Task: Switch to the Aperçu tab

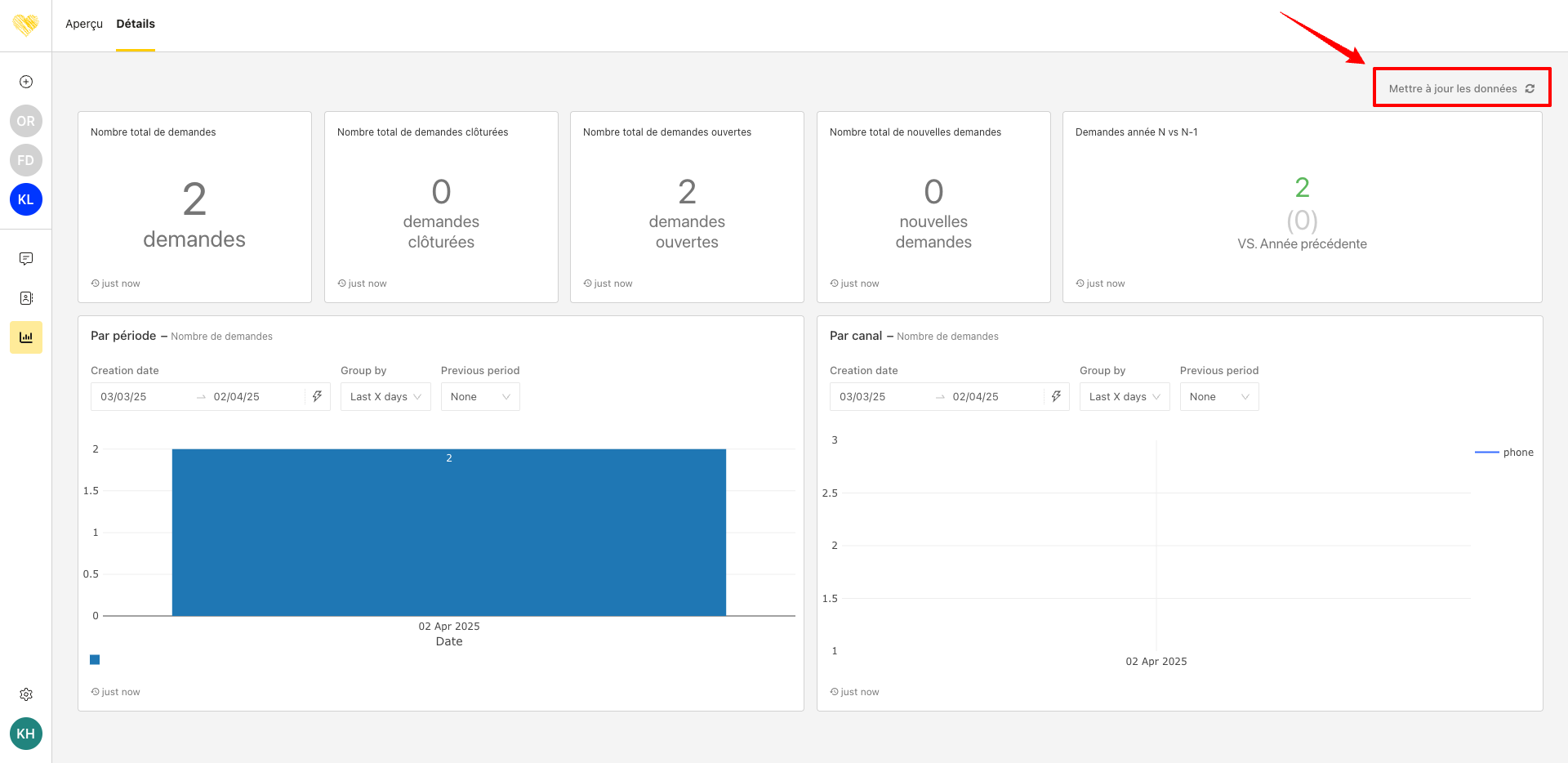Action: pyautogui.click(x=84, y=25)
